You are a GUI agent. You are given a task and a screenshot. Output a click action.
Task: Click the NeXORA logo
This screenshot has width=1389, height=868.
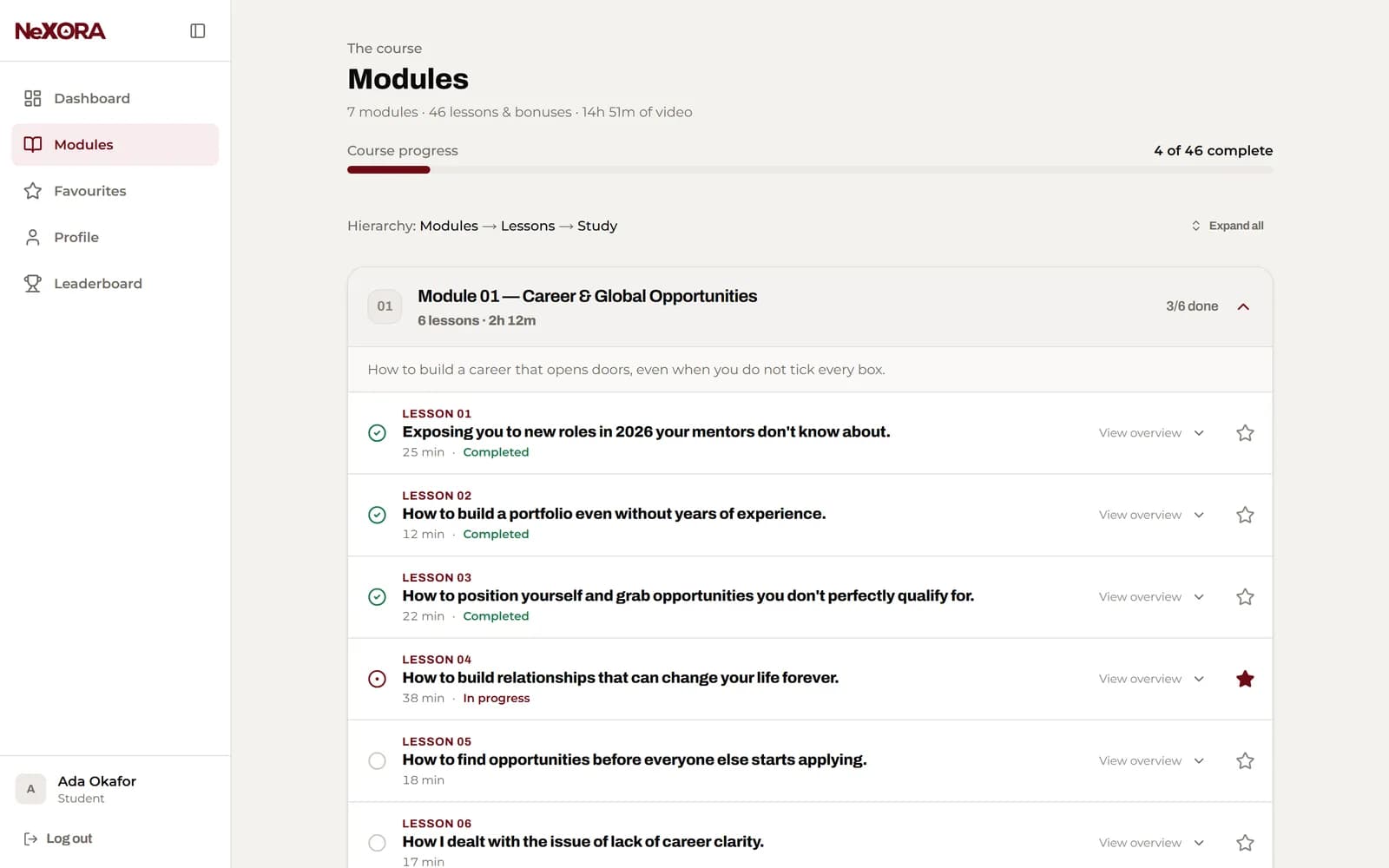[60, 30]
